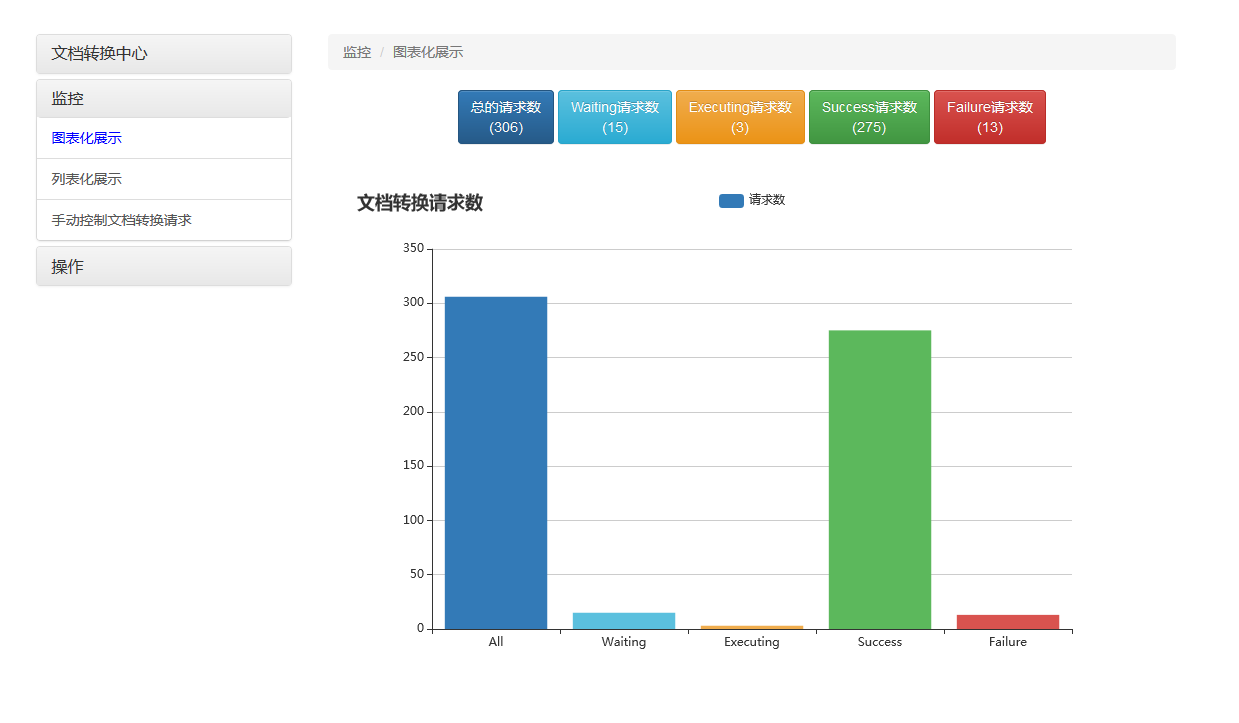This screenshot has width=1239, height=723.
Task: Expand the 操作 sidebar section
Action: [x=164, y=267]
